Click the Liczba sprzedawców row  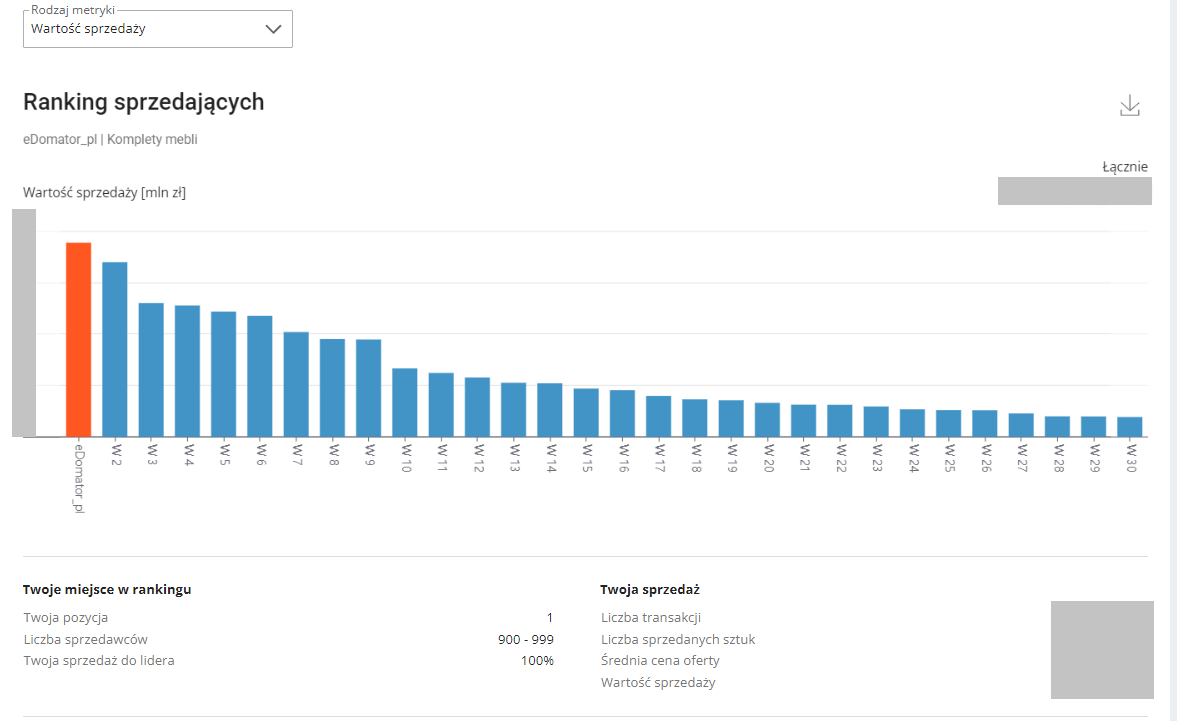click(x=288, y=639)
